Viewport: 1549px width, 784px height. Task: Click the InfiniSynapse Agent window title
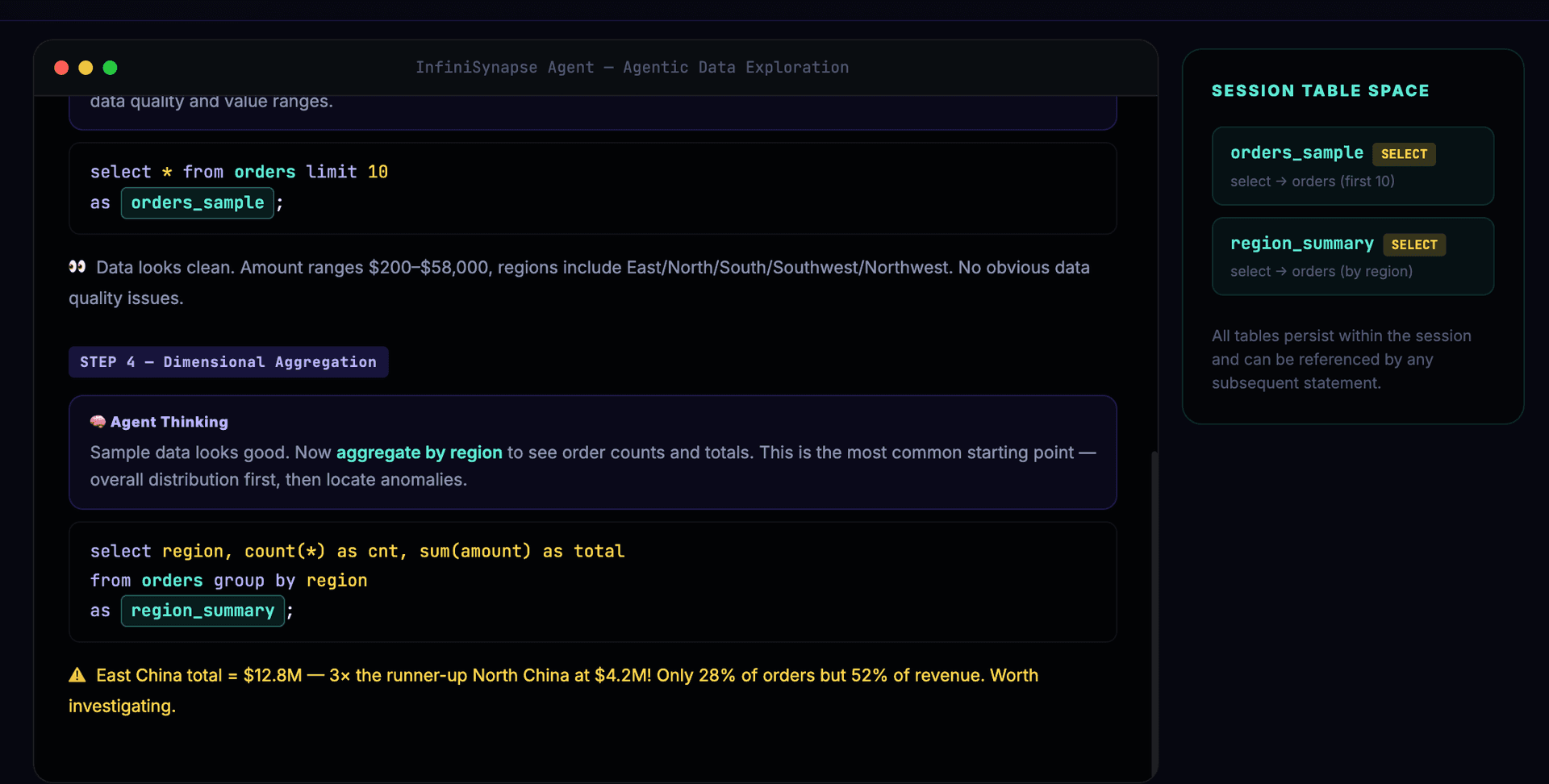632,68
